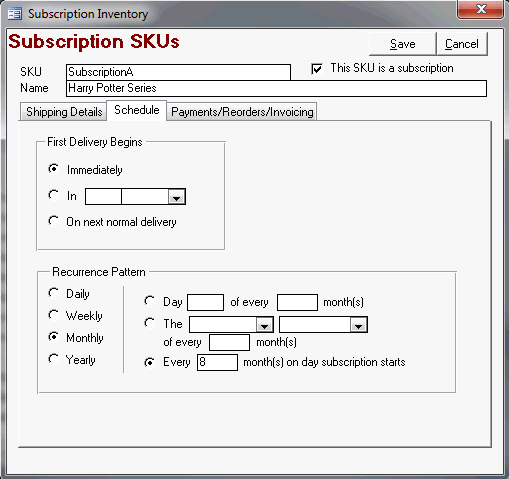
Task: Click the Save button
Action: (x=402, y=44)
